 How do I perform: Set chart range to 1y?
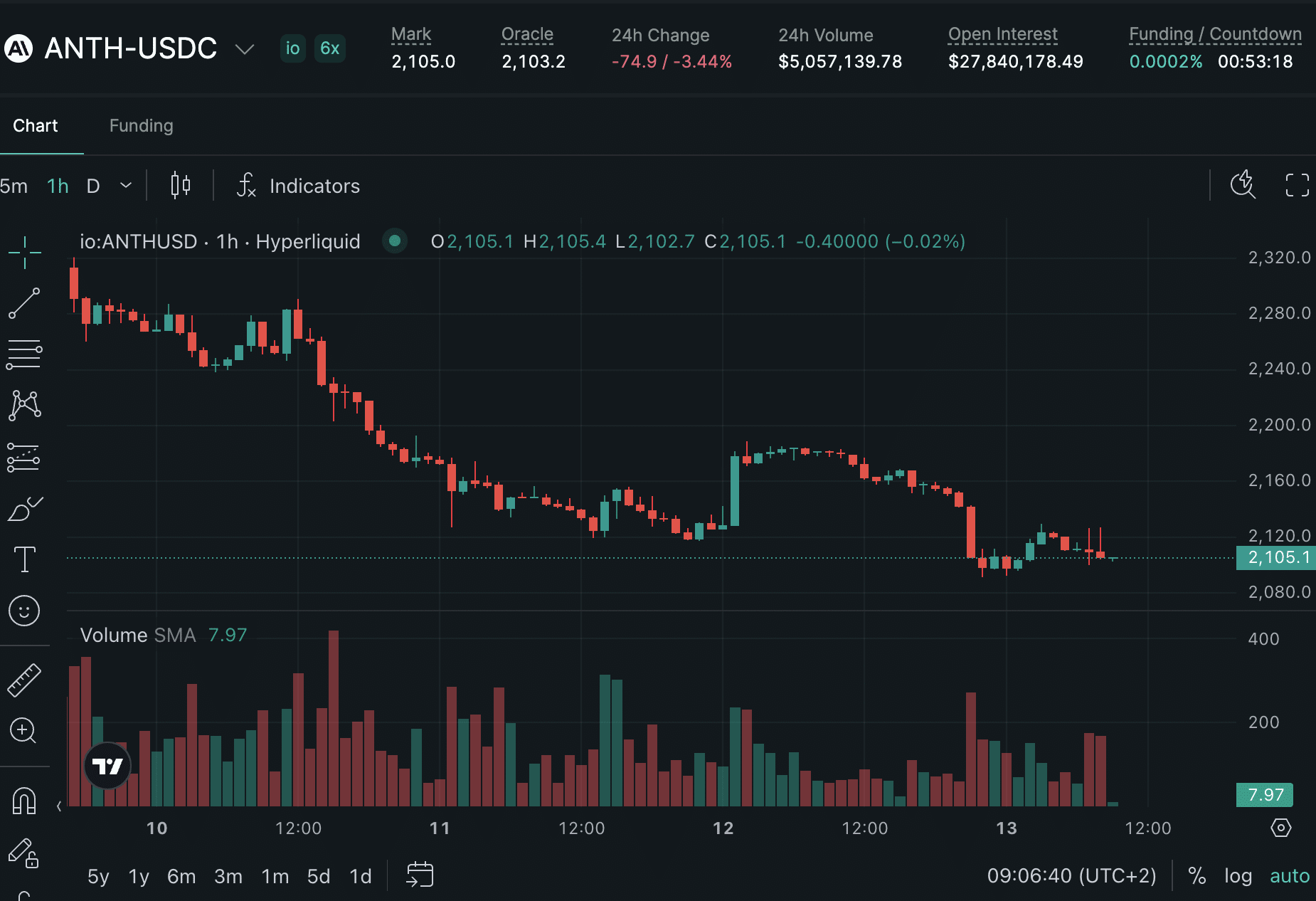click(x=139, y=876)
